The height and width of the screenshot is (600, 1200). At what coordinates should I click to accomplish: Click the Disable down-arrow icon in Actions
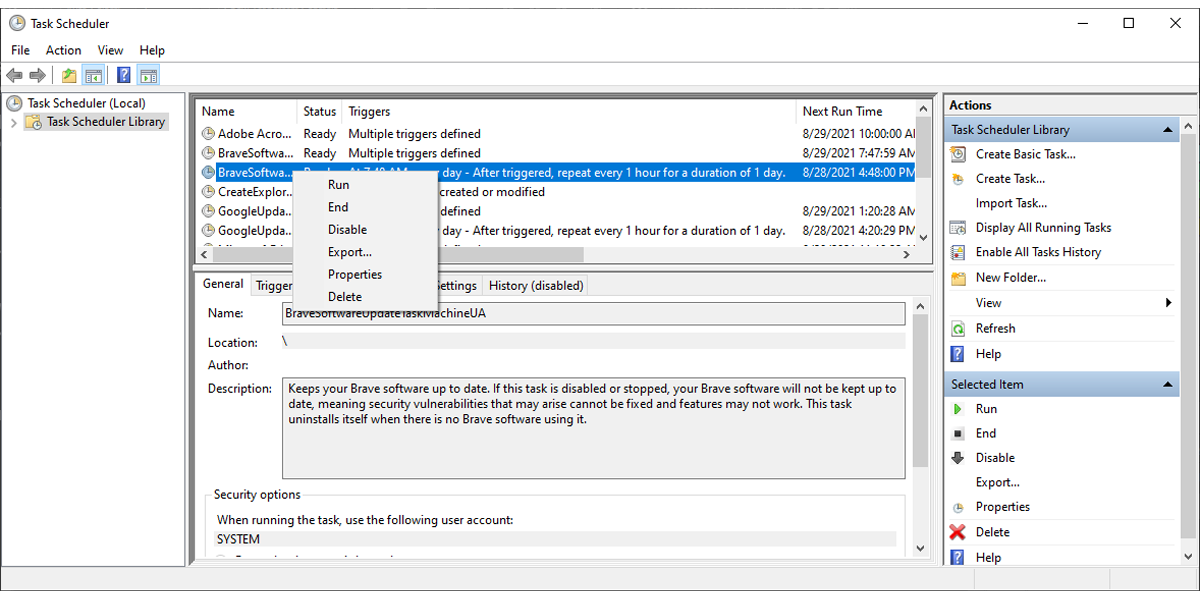pyautogui.click(x=958, y=458)
